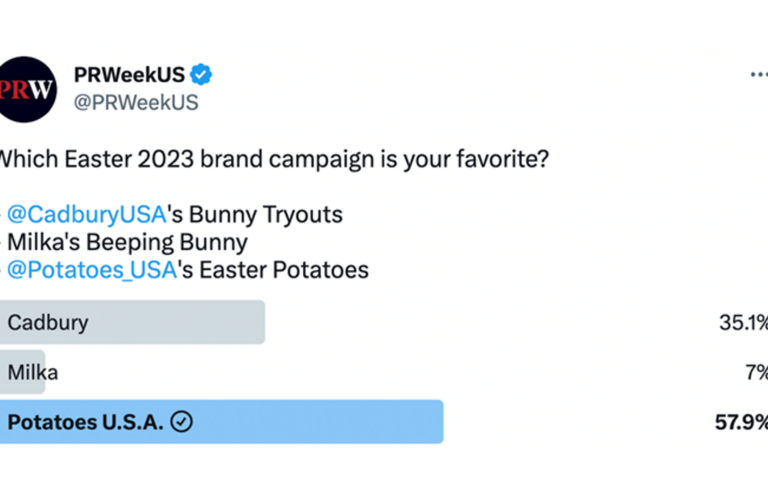Click the checkmark icon beside Potatoes U.S.A.
Screen dimensions: 768x492
pos(182,422)
